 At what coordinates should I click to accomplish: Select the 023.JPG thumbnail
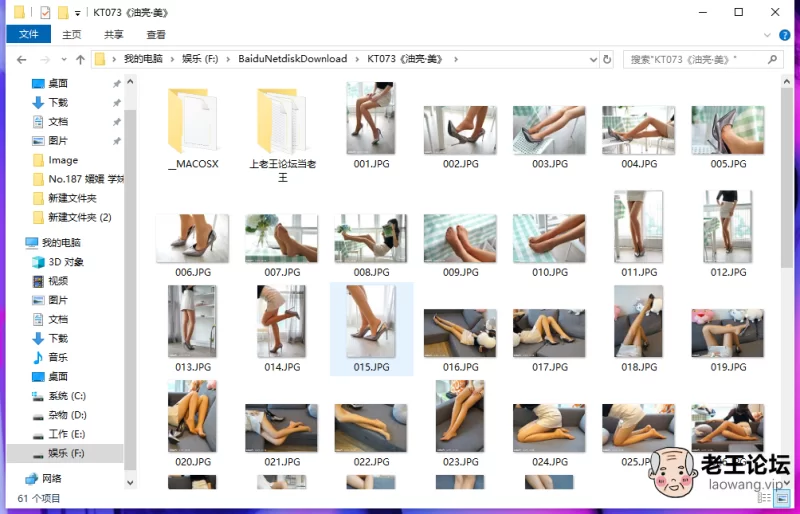click(x=460, y=416)
